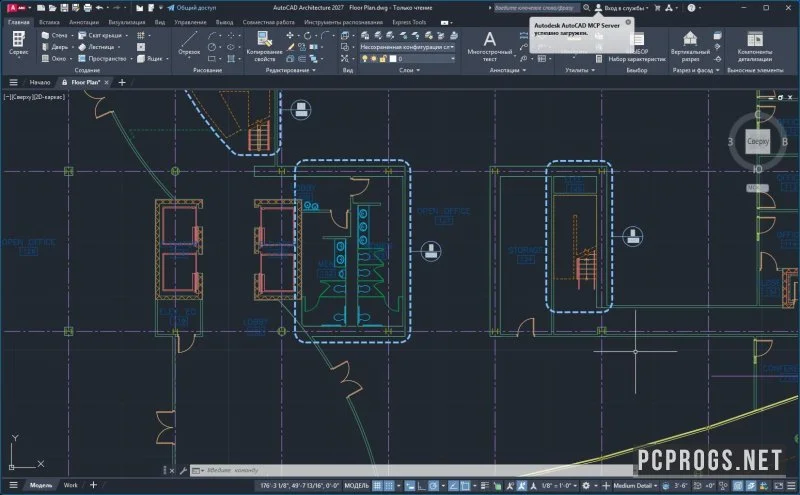The width and height of the screenshot is (800, 495).
Task: Click the help question mark icon
Action: [x=691, y=8]
